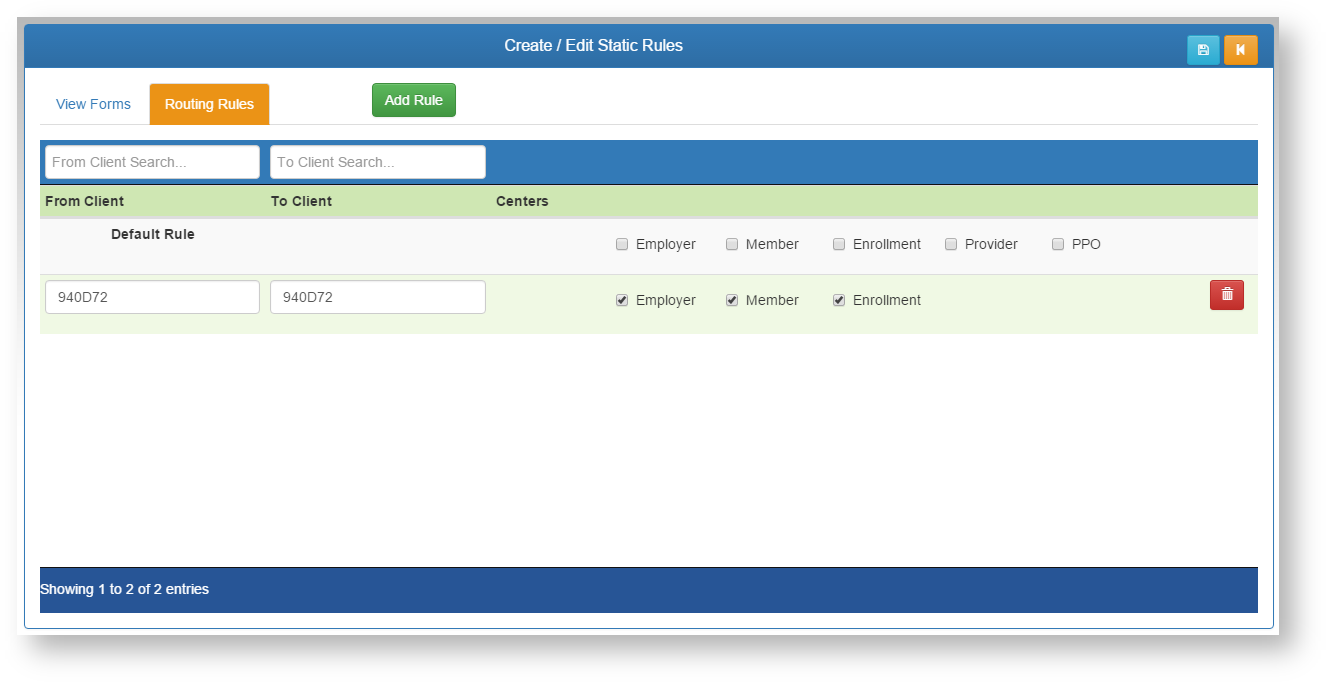Check Provider box in Default Rule row
The height and width of the screenshot is (683, 1327).
pos(951,244)
